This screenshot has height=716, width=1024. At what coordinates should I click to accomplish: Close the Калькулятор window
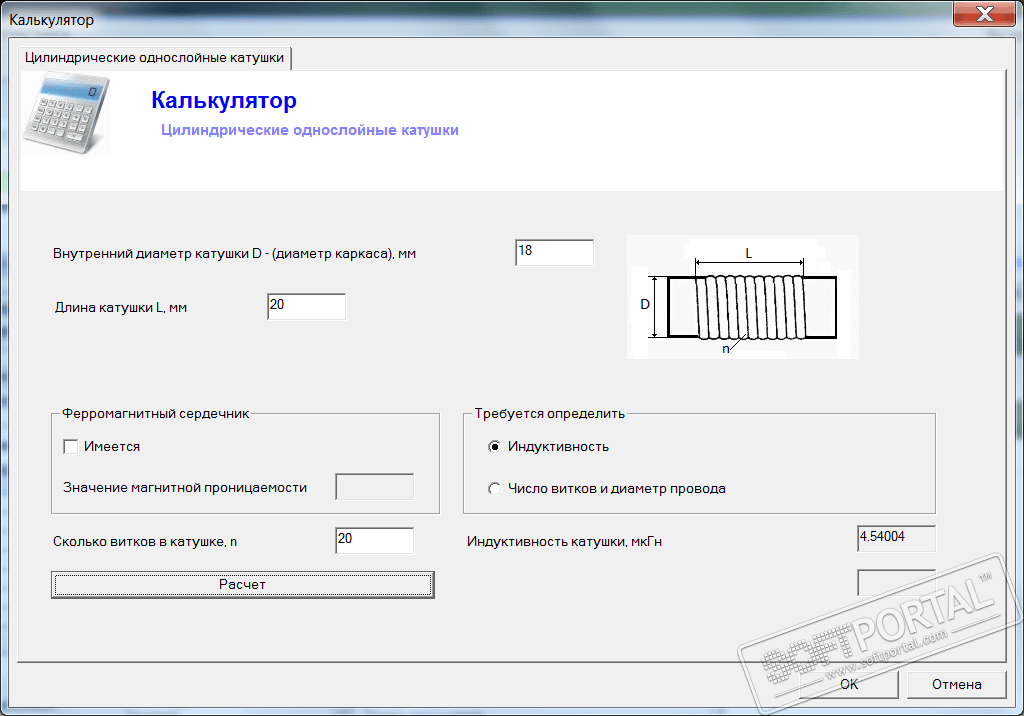point(984,14)
